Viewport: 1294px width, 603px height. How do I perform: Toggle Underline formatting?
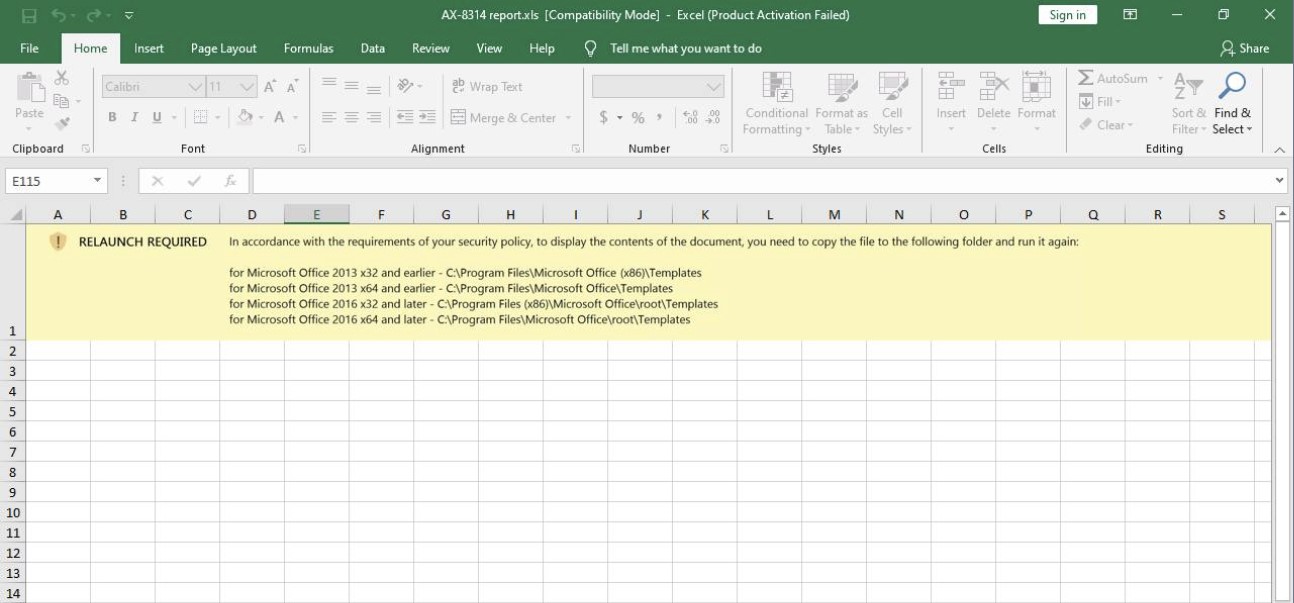[157, 118]
